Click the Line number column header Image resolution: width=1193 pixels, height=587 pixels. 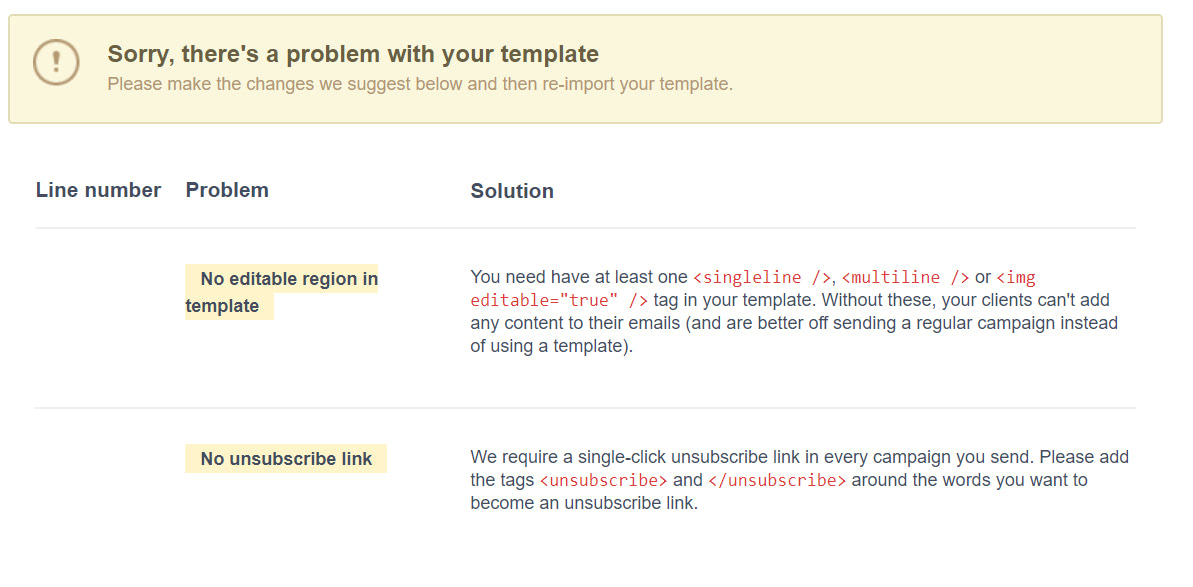pos(98,190)
